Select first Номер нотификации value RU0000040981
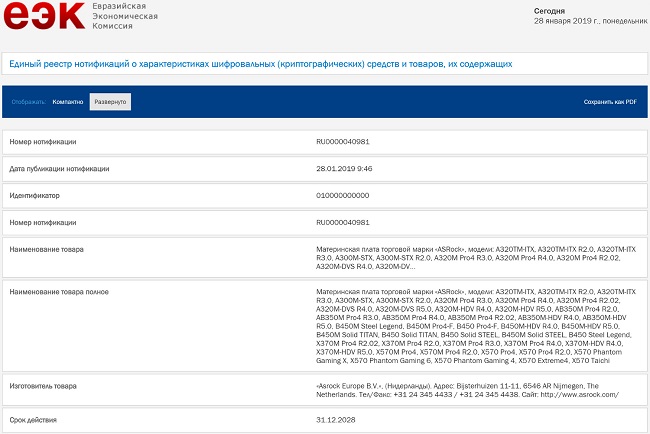The width and height of the screenshot is (650, 434). pos(343,142)
